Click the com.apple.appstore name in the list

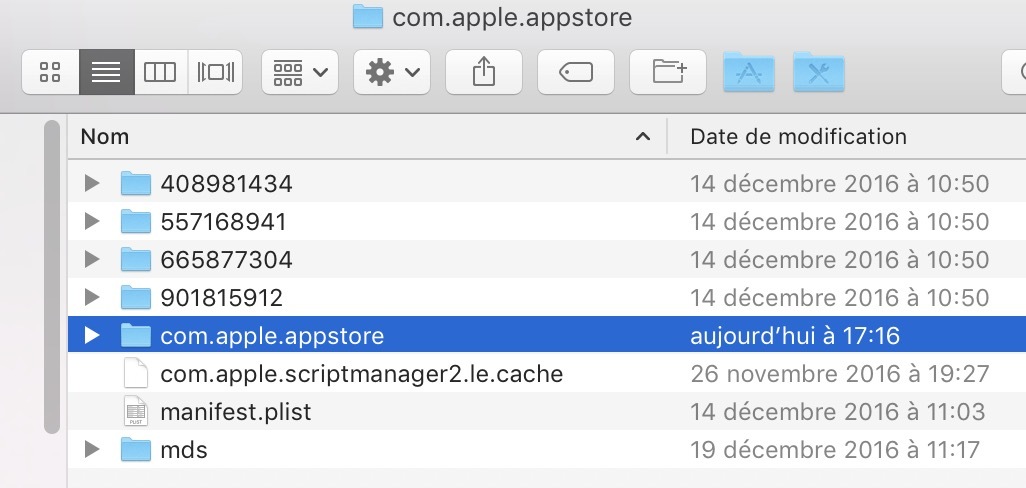(x=272, y=336)
